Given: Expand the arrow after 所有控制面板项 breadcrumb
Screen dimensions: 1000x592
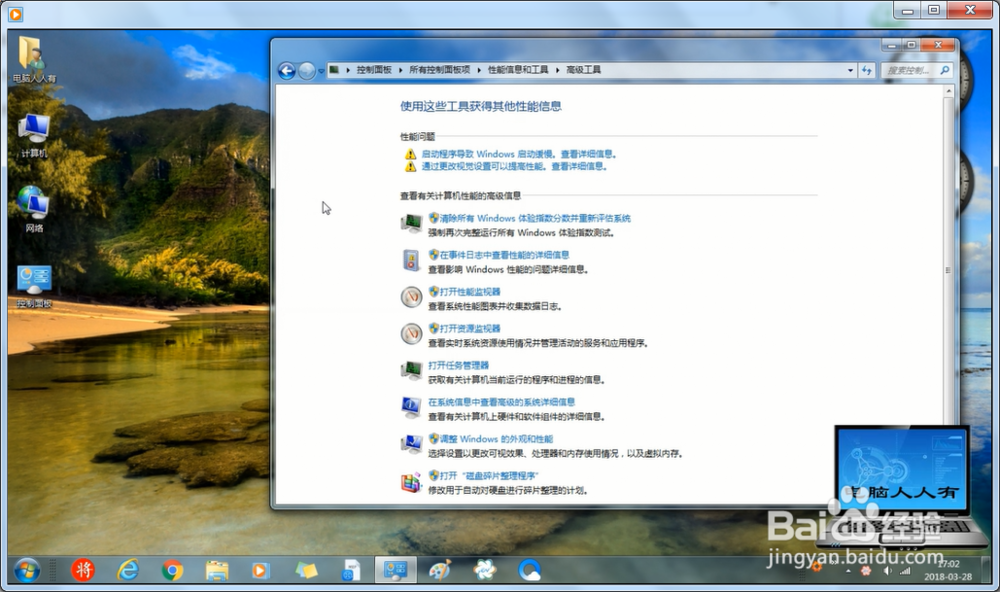Looking at the screenshot, I should tap(479, 70).
